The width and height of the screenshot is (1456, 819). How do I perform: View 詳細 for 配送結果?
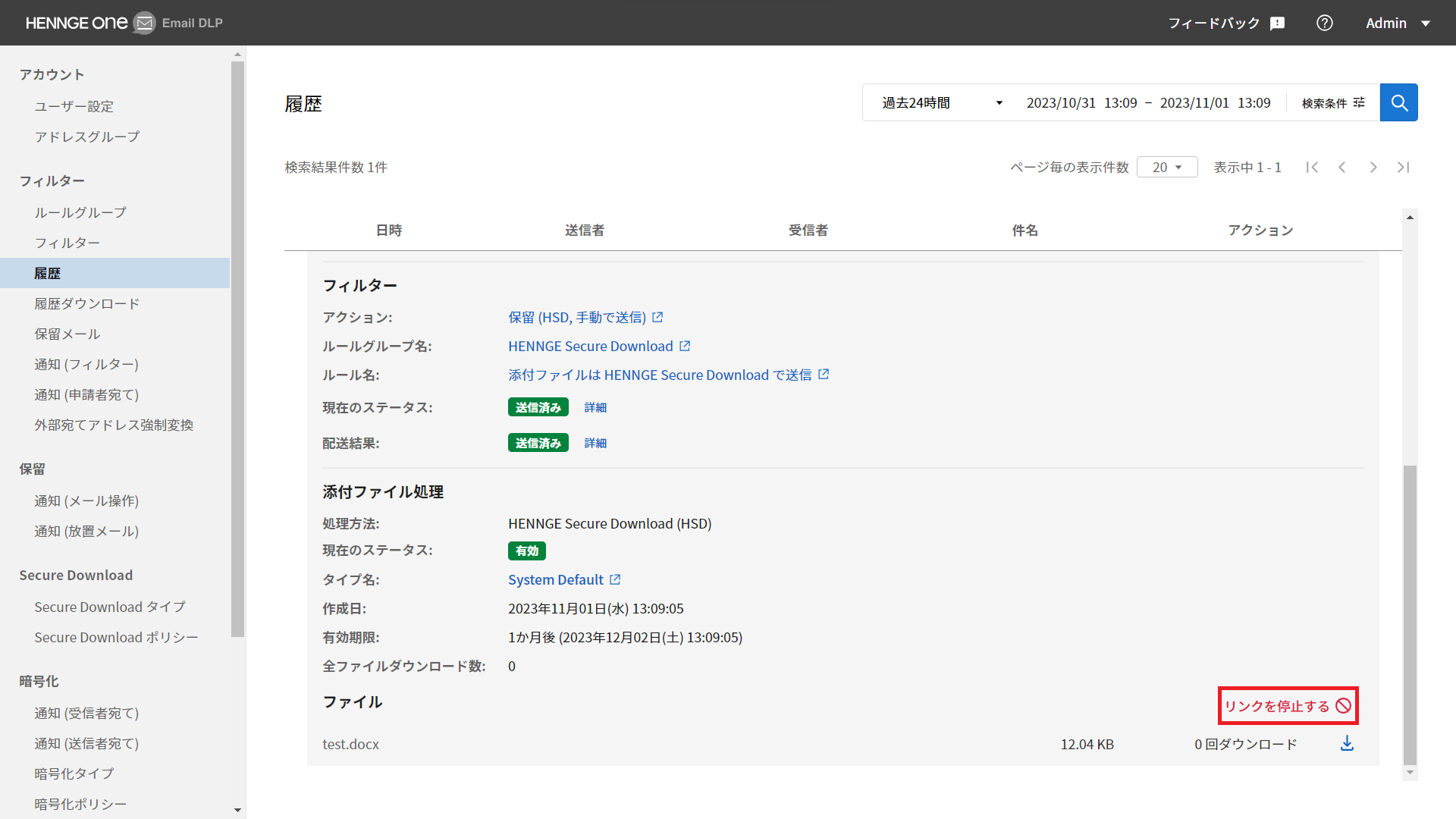pos(595,443)
